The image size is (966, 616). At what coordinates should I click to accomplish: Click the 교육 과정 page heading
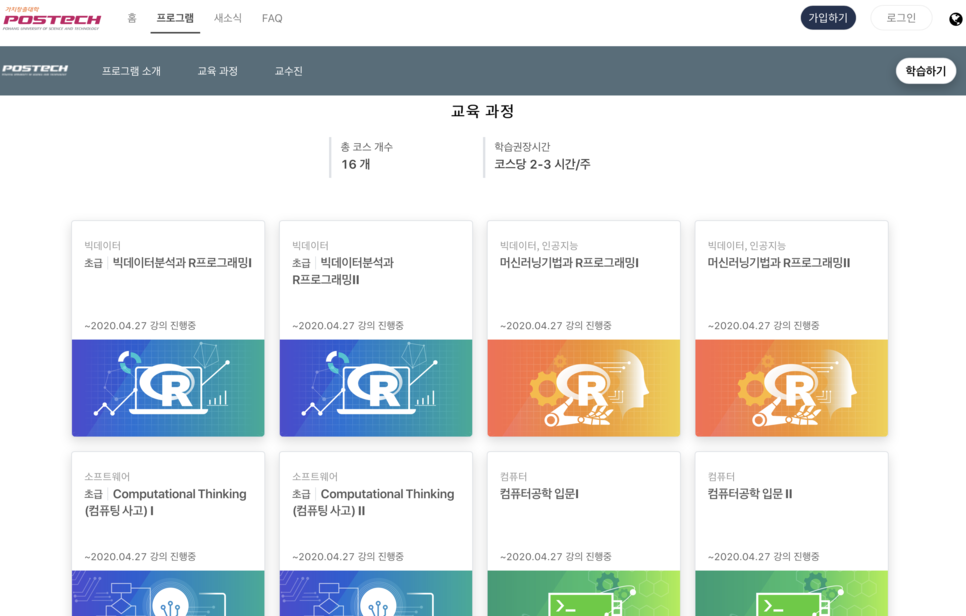coord(482,111)
